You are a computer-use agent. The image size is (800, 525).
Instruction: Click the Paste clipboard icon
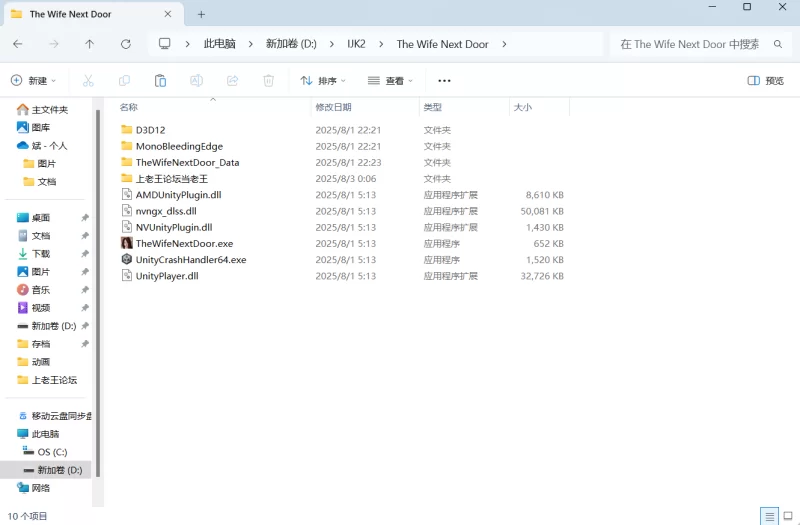[160, 81]
